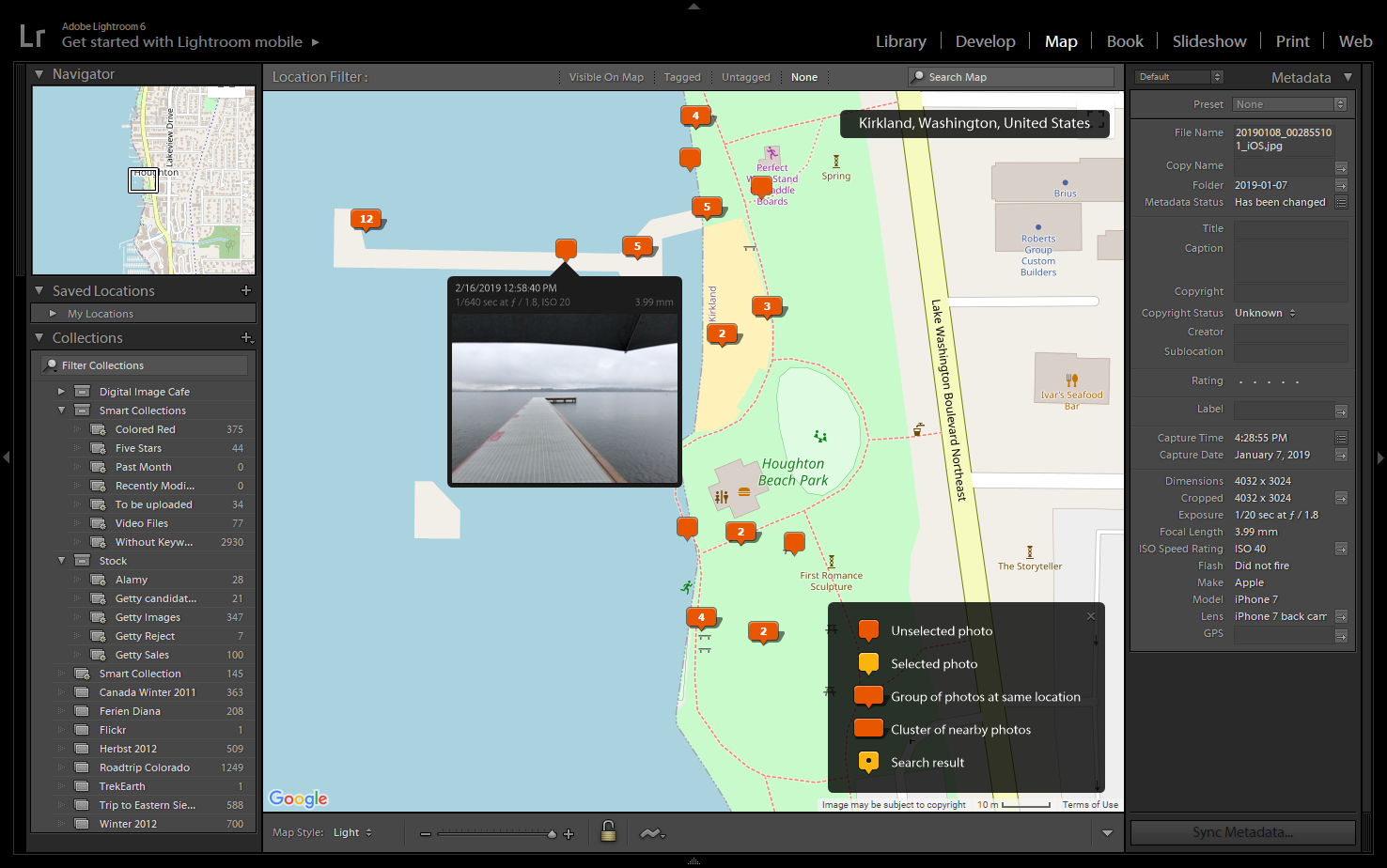Collapse the Stock collection set

[x=62, y=561]
